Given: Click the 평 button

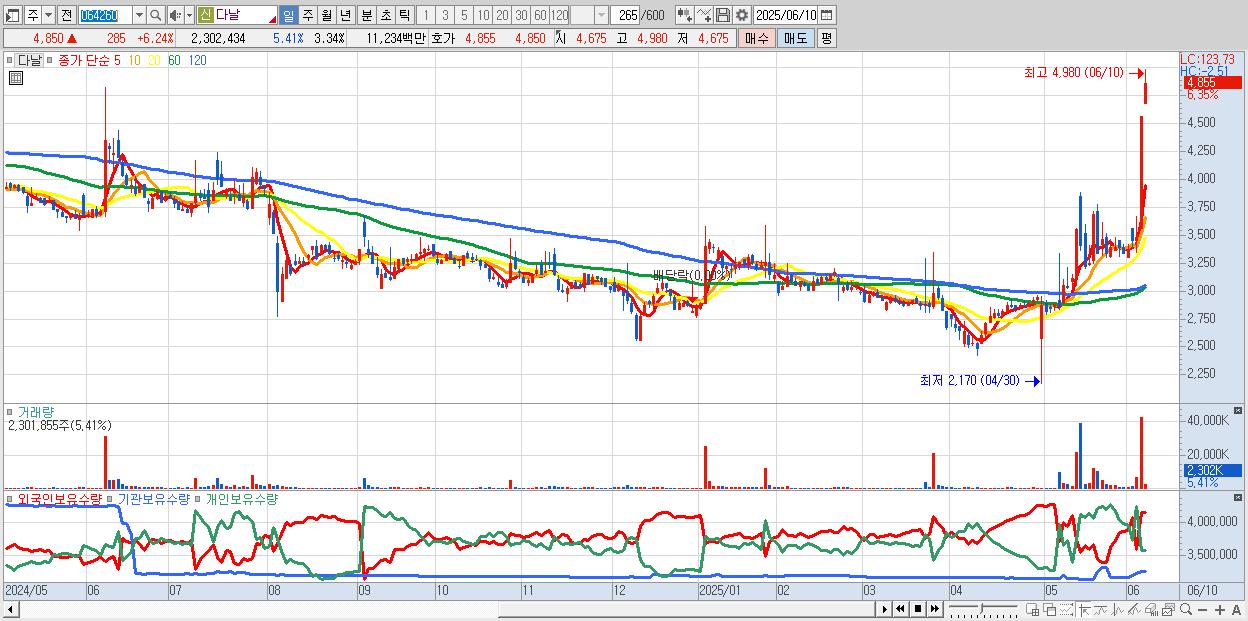Looking at the screenshot, I should [x=826, y=38].
